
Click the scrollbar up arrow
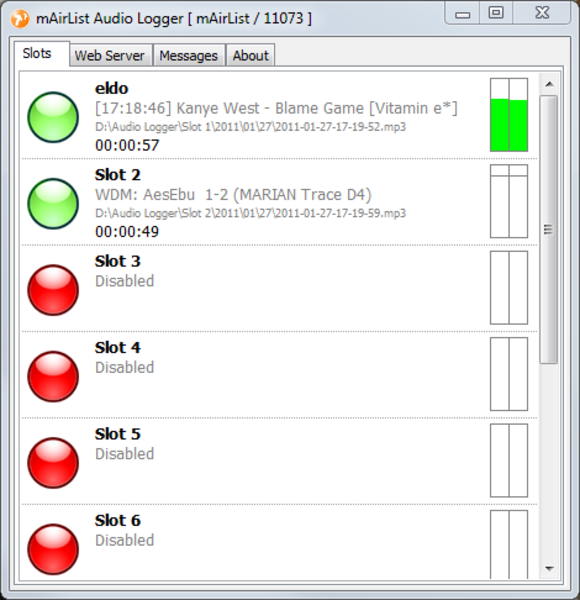click(549, 84)
